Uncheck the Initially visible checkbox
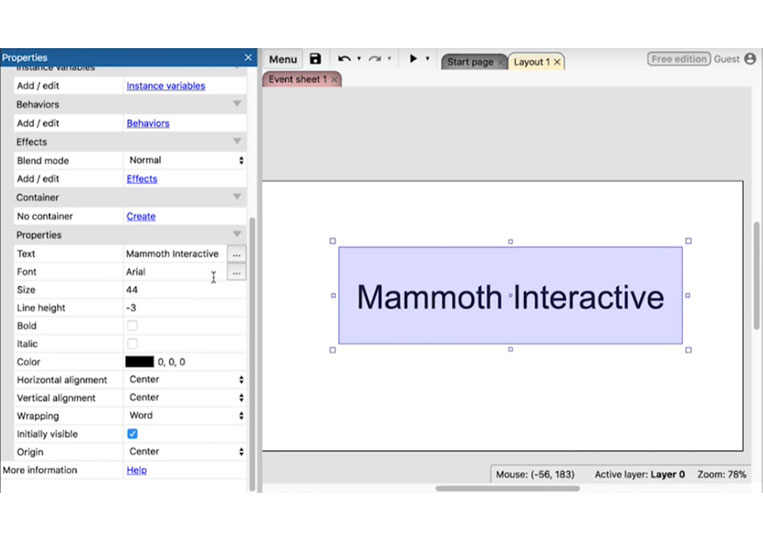This screenshot has width=763, height=541. [132, 433]
